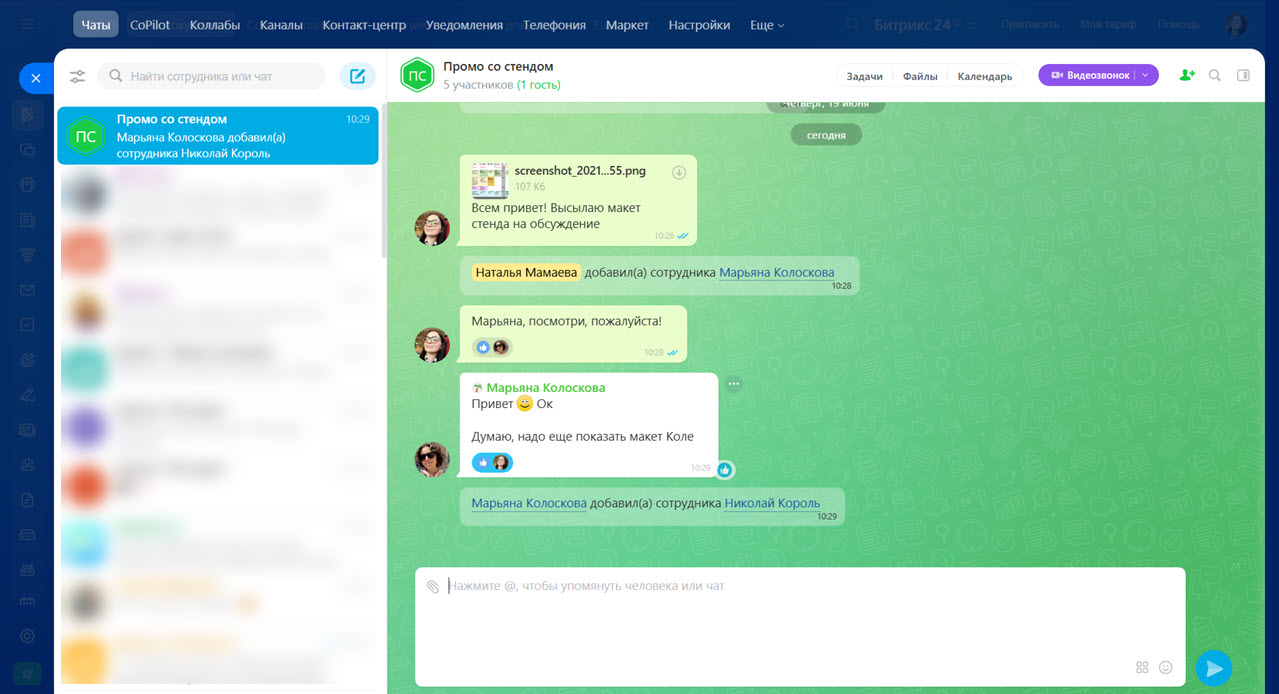Open the left sidebar chat bubbles icon
1279x694 pixels.
pyautogui.click(x=28, y=150)
